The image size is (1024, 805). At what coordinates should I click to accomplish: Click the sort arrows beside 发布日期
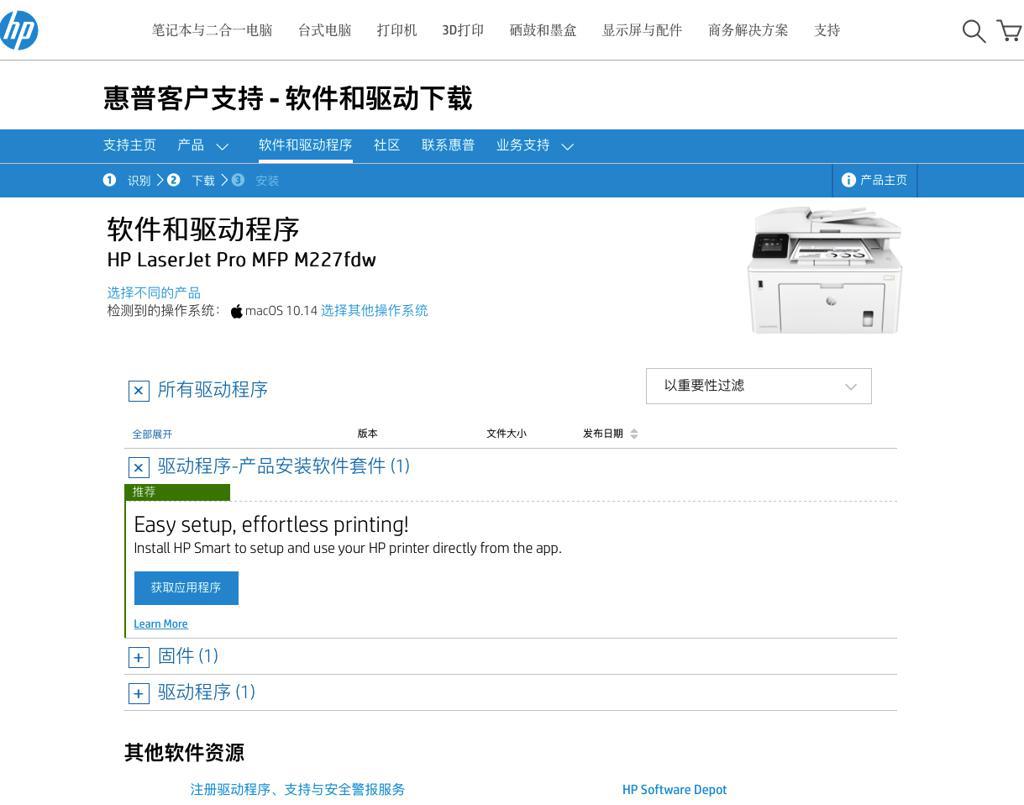pos(634,434)
